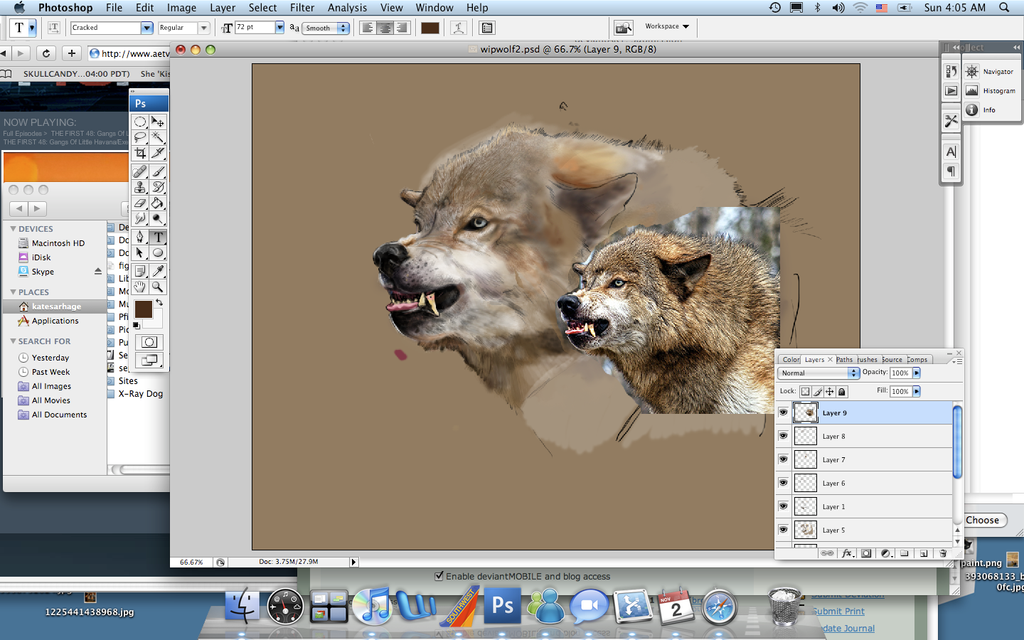Toggle Layer 6 visibility
Screen dimensions: 1024x640
[x=783, y=483]
